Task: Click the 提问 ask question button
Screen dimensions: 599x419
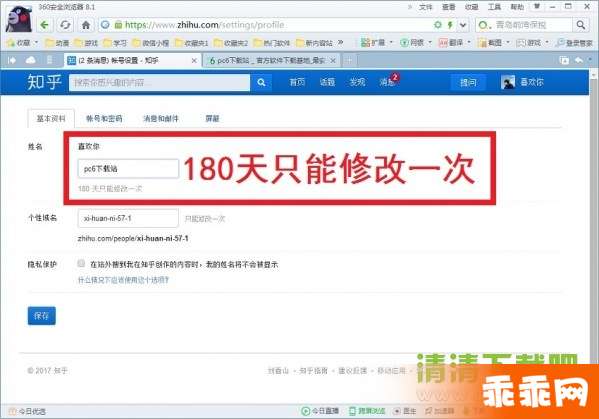Action: [468, 82]
